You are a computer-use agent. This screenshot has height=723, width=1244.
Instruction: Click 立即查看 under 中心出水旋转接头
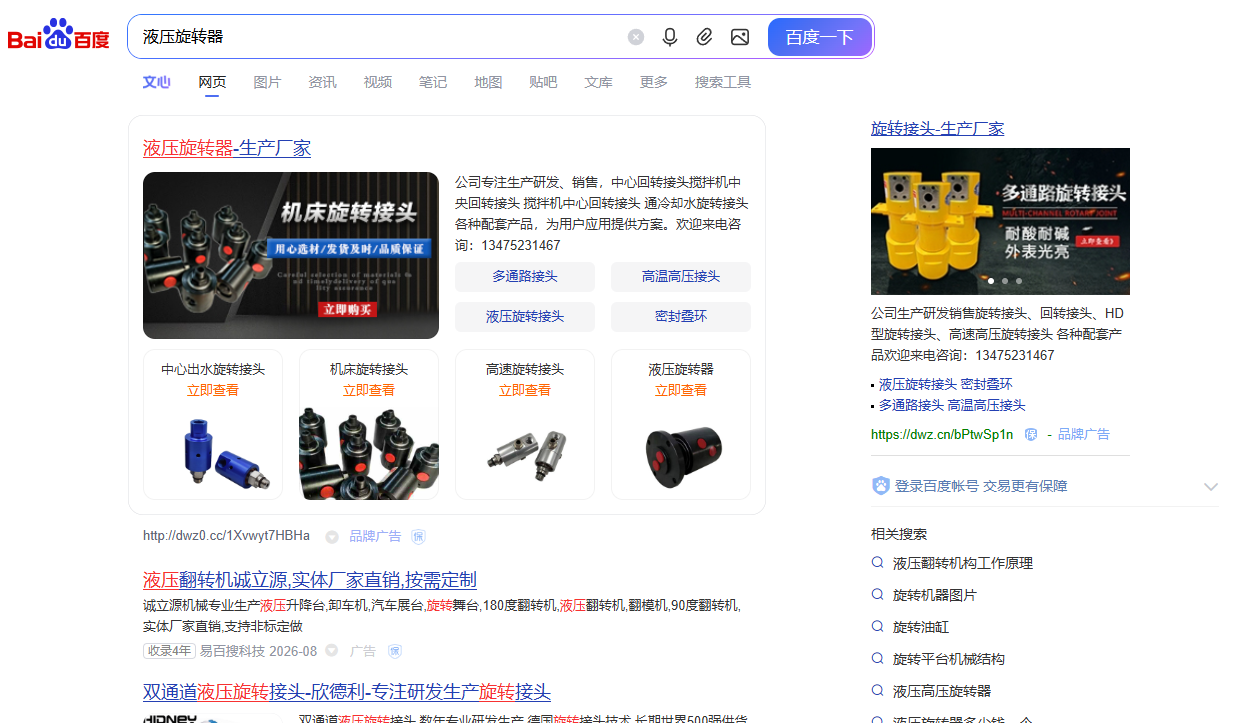pos(213,390)
